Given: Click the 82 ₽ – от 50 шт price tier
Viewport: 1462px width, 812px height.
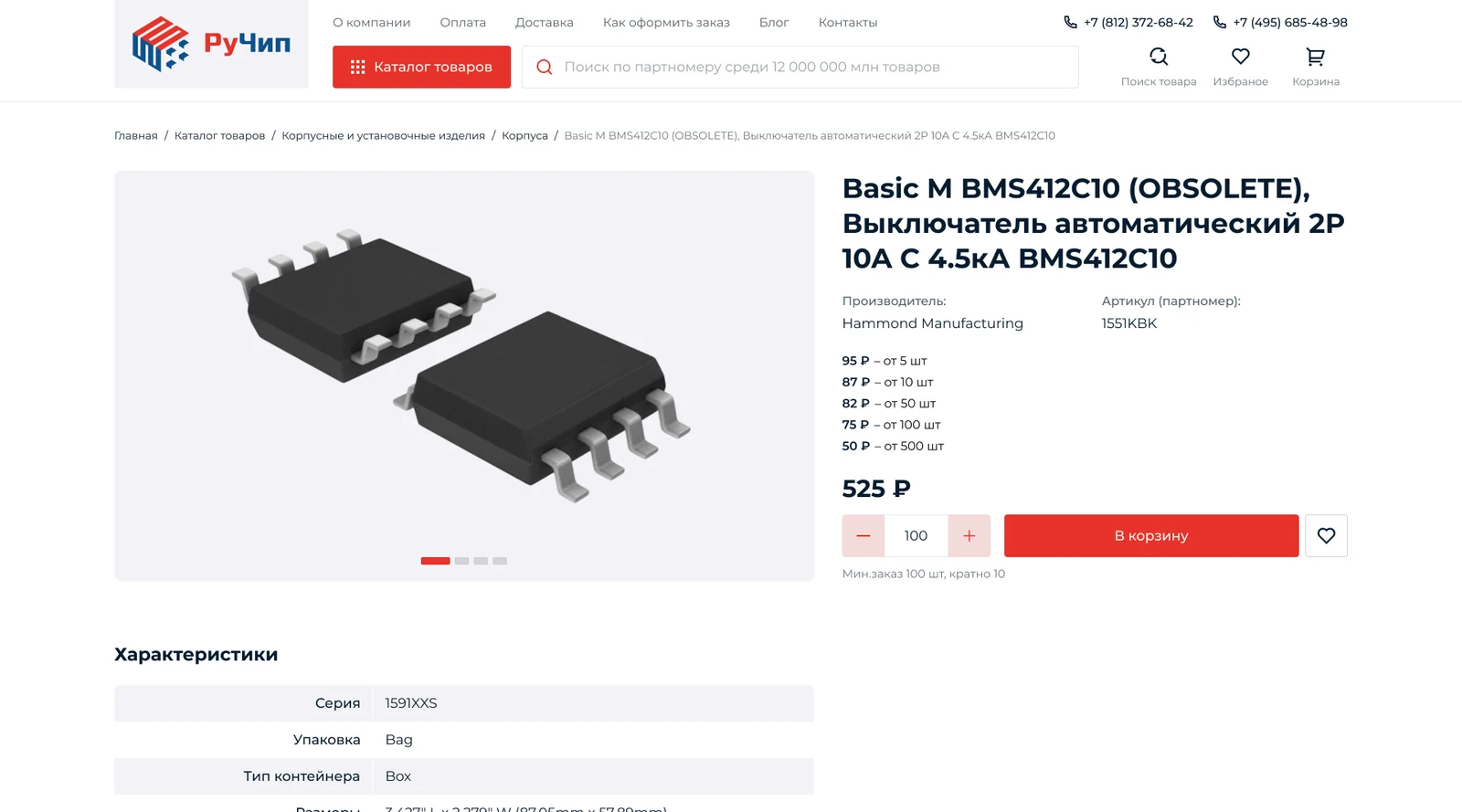Looking at the screenshot, I should (x=889, y=403).
